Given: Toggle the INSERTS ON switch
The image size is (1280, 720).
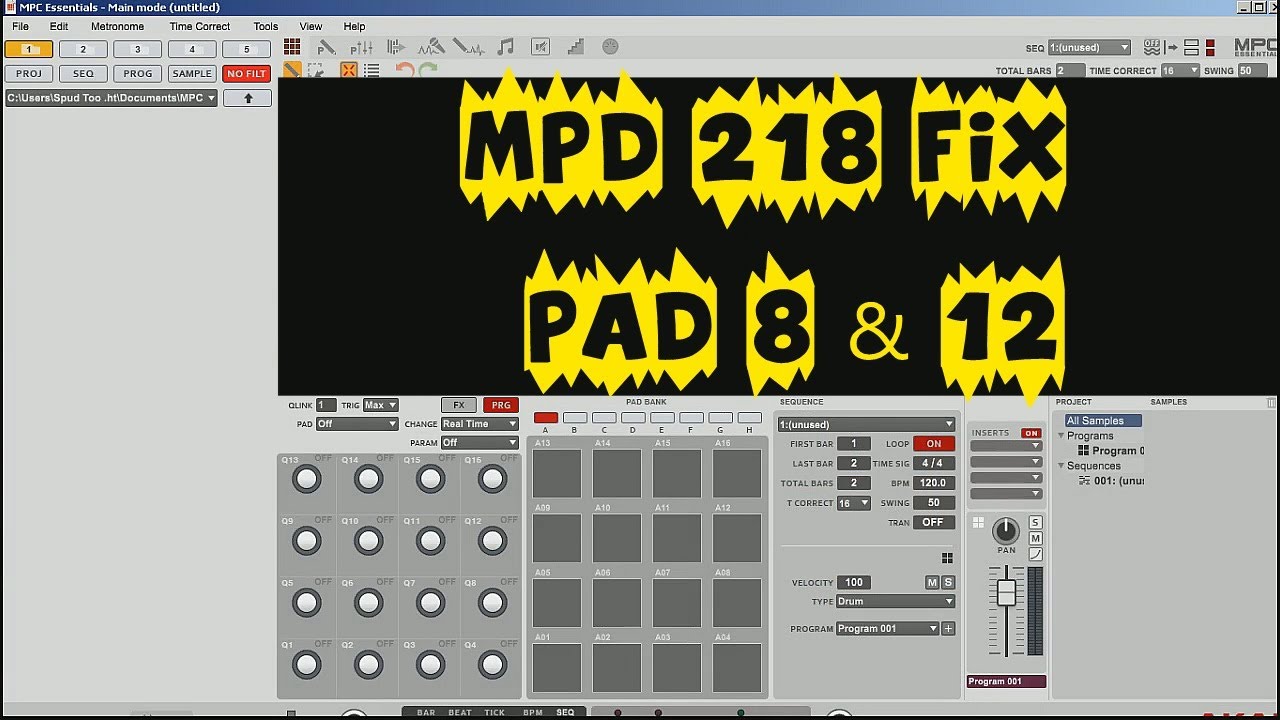Looking at the screenshot, I should click(x=1031, y=433).
